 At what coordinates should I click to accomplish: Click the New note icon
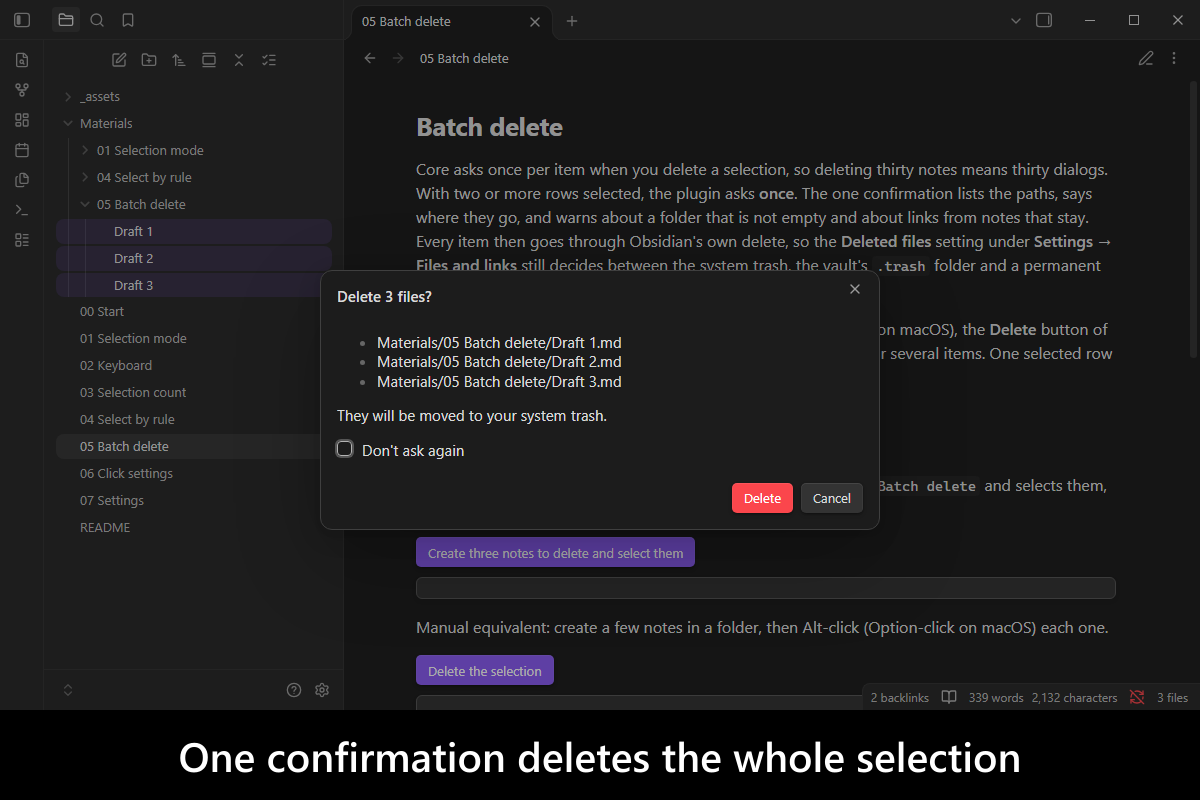[119, 60]
